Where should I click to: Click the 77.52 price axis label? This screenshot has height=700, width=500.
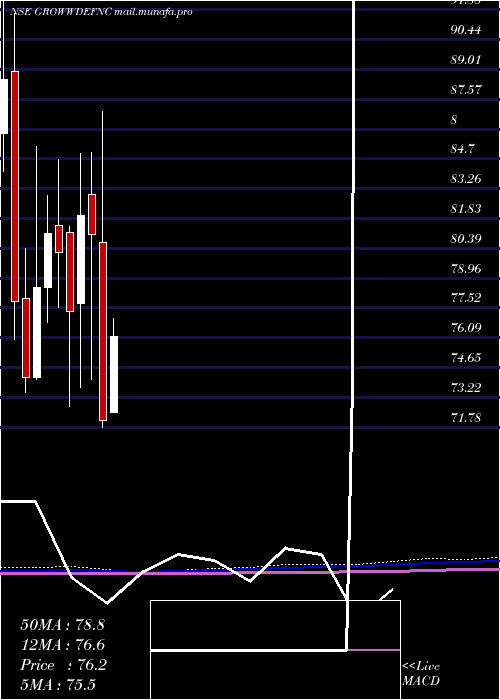466,298
